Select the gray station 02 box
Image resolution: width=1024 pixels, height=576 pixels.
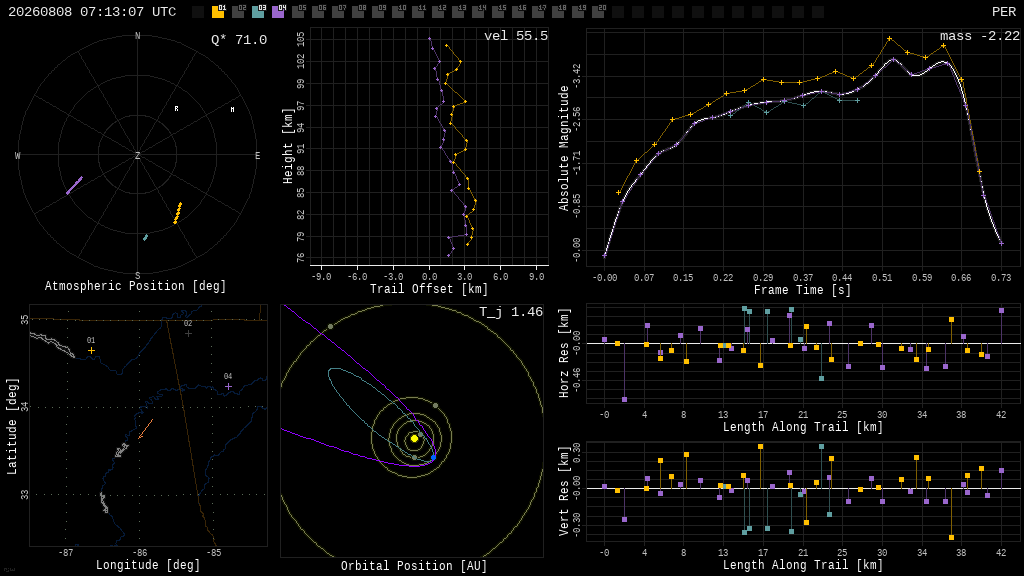(238, 12)
